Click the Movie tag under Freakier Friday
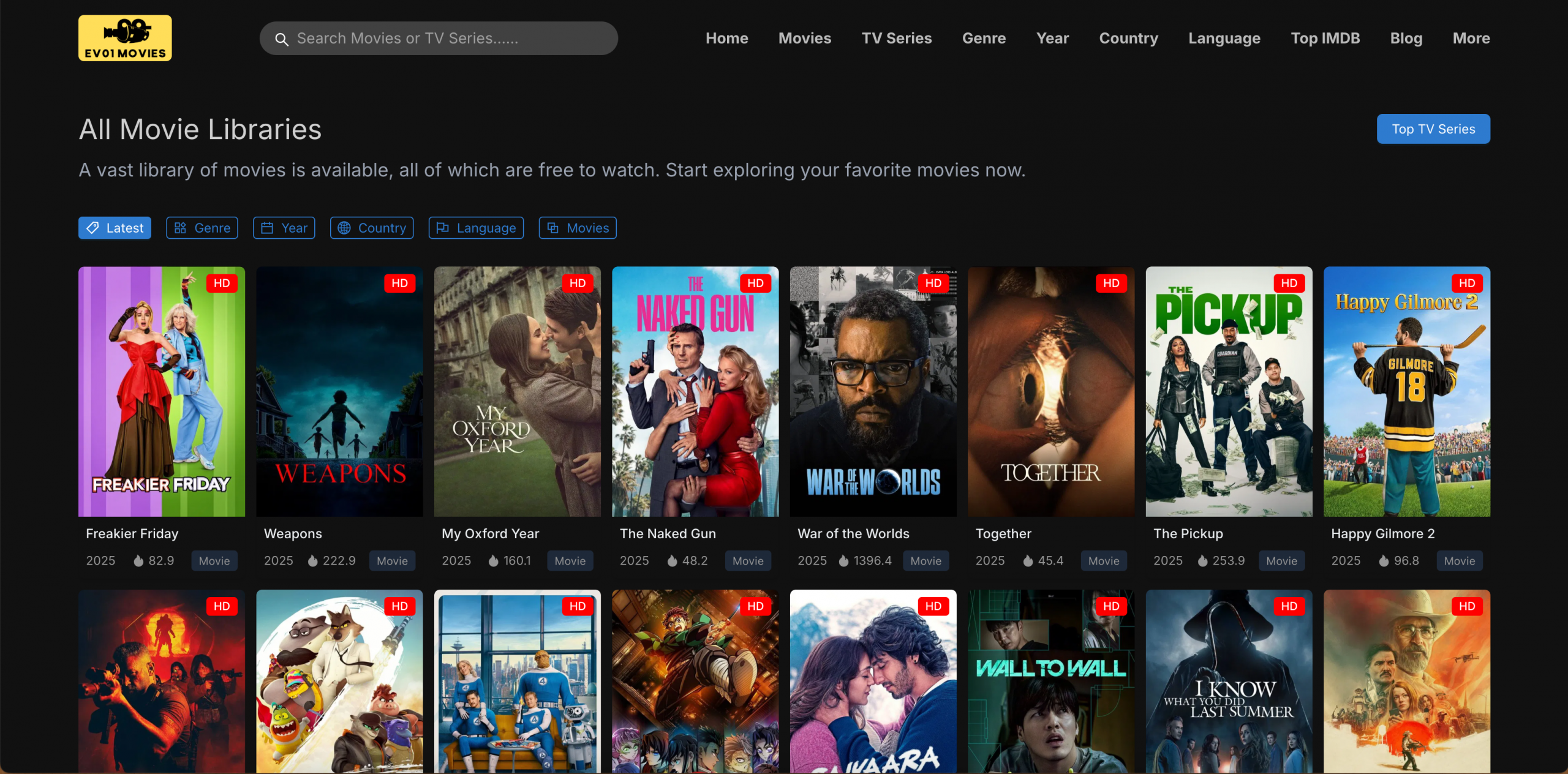The height and width of the screenshot is (774, 1568). (214, 561)
